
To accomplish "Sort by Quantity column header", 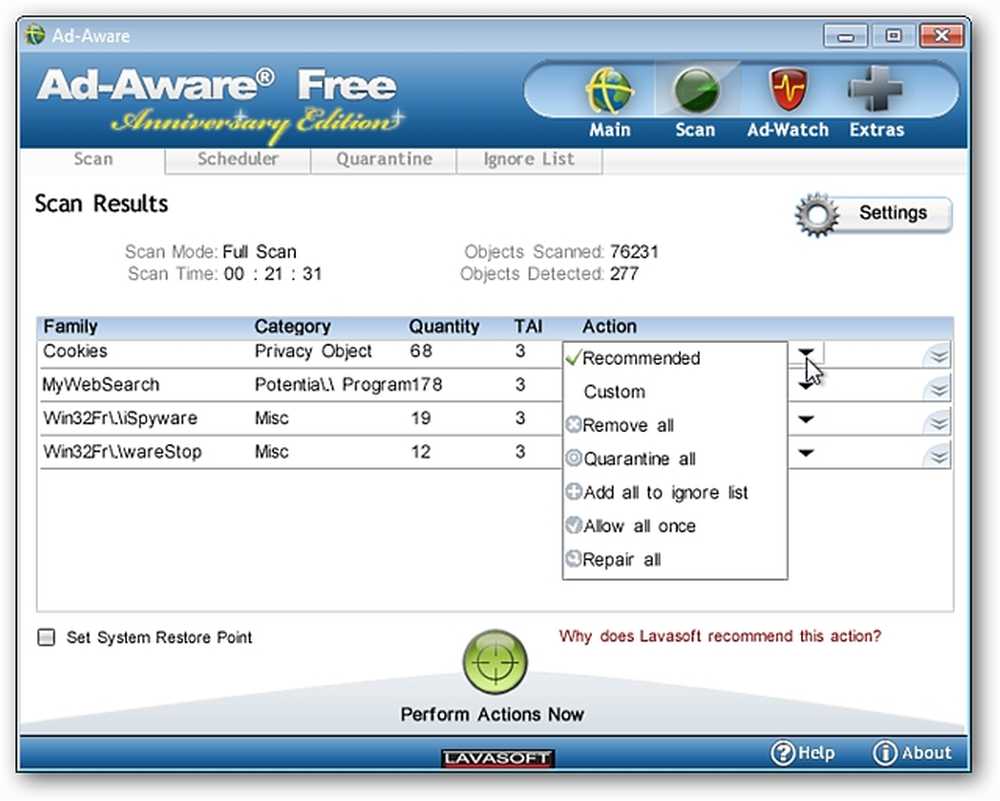I will [444, 327].
